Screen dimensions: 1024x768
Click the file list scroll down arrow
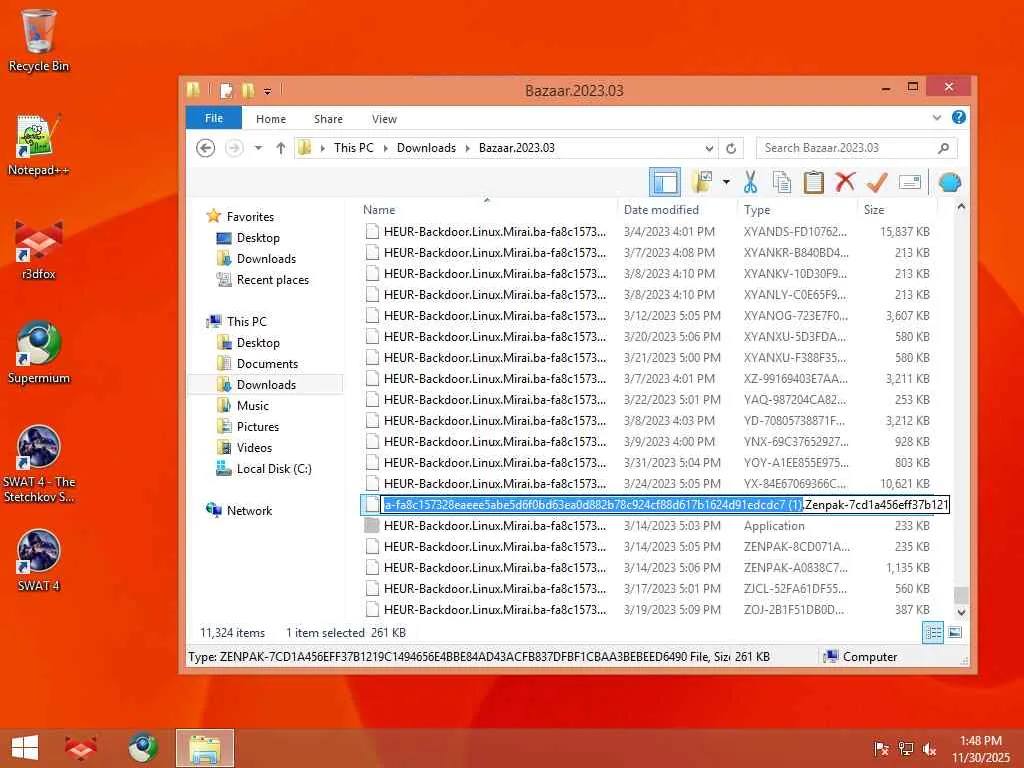[961, 612]
